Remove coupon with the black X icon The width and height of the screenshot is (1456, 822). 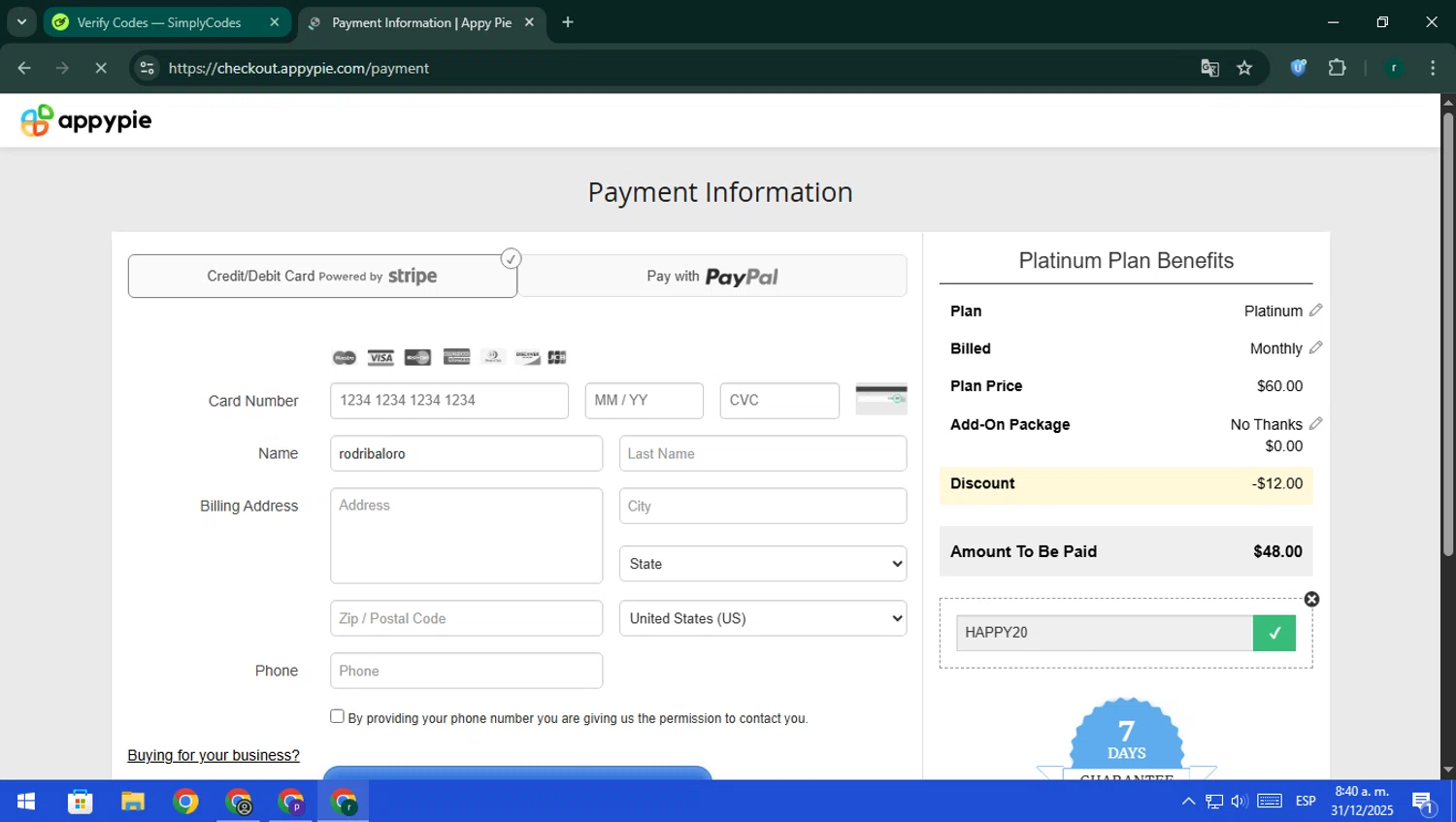coord(1311,600)
